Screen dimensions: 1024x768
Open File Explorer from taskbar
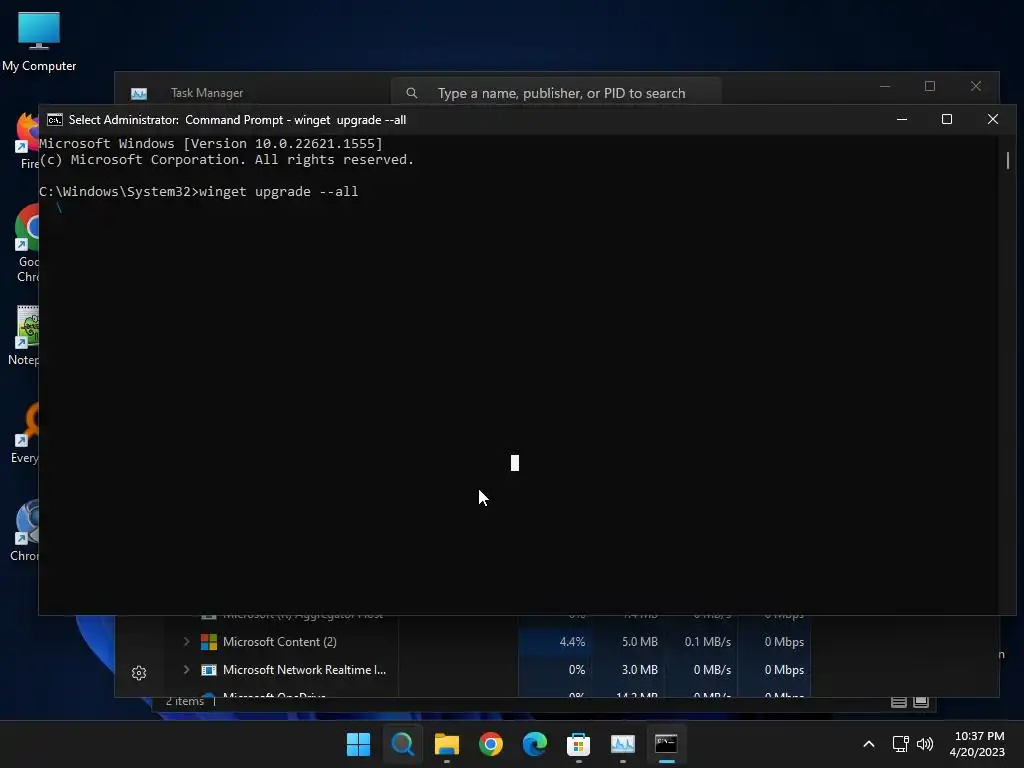click(447, 744)
